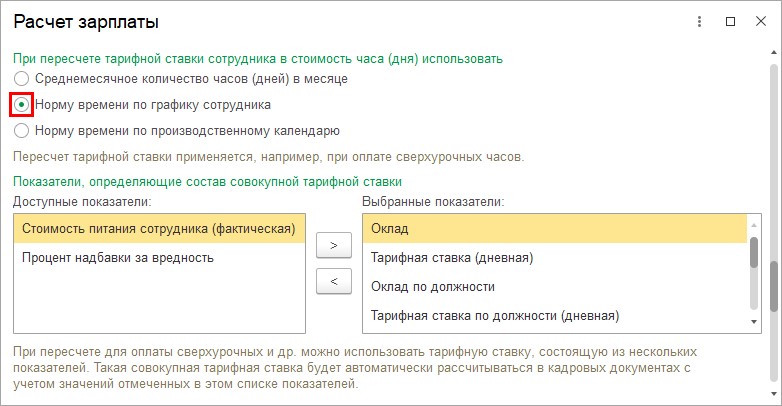Viewport: 782px width, 406px height.
Task: Select Оклад in the selected indicators list
Action: coord(390,229)
